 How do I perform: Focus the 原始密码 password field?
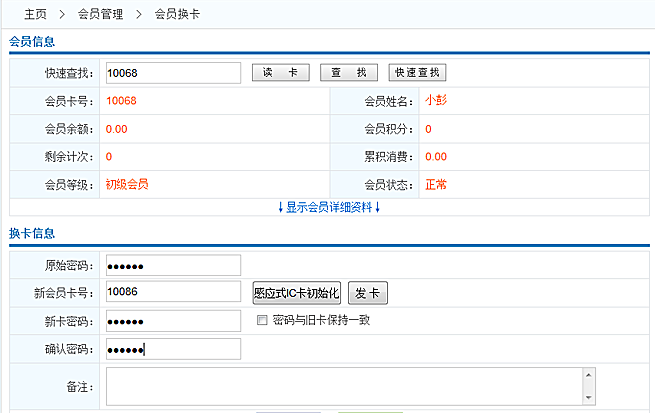173,265
